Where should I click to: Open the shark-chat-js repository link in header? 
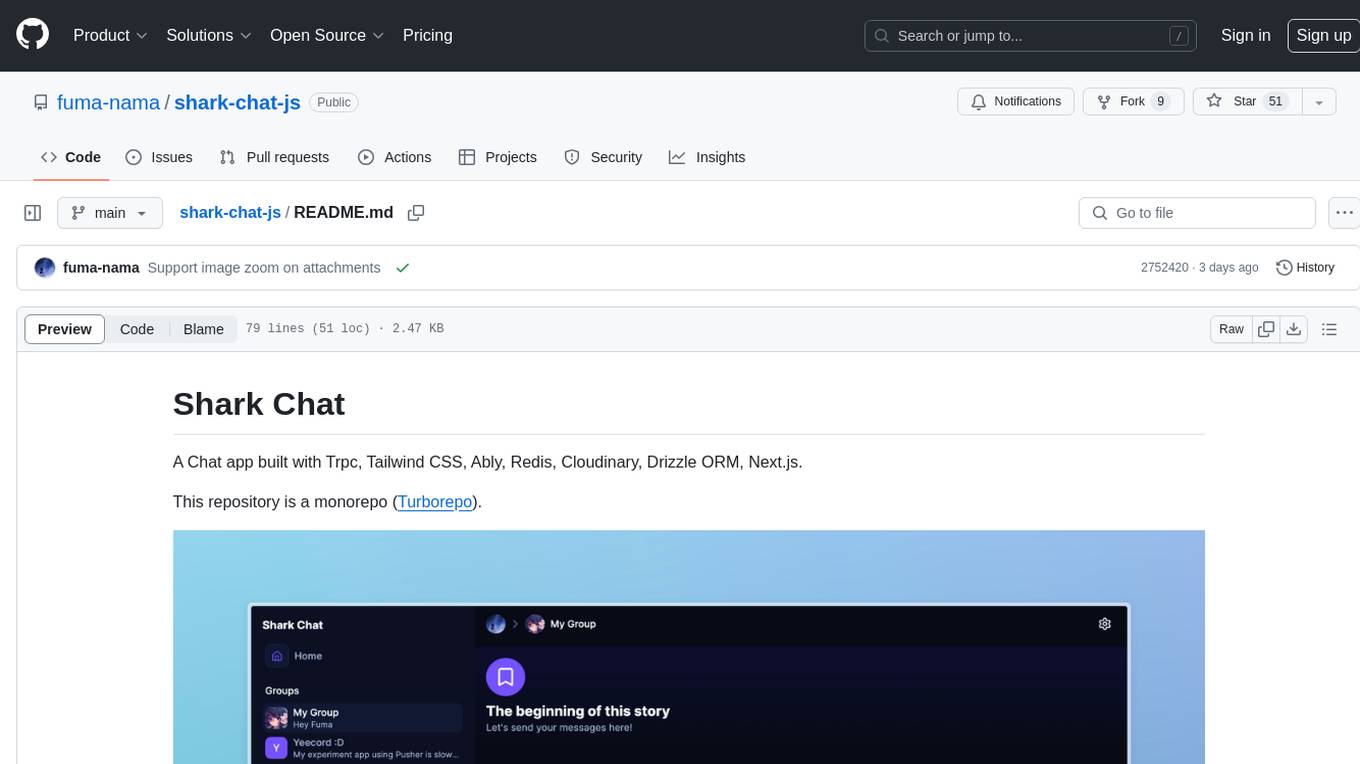coord(237,102)
